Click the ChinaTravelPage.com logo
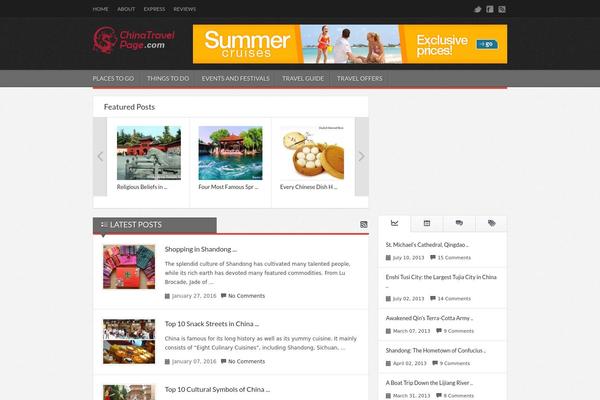 pyautogui.click(x=134, y=40)
